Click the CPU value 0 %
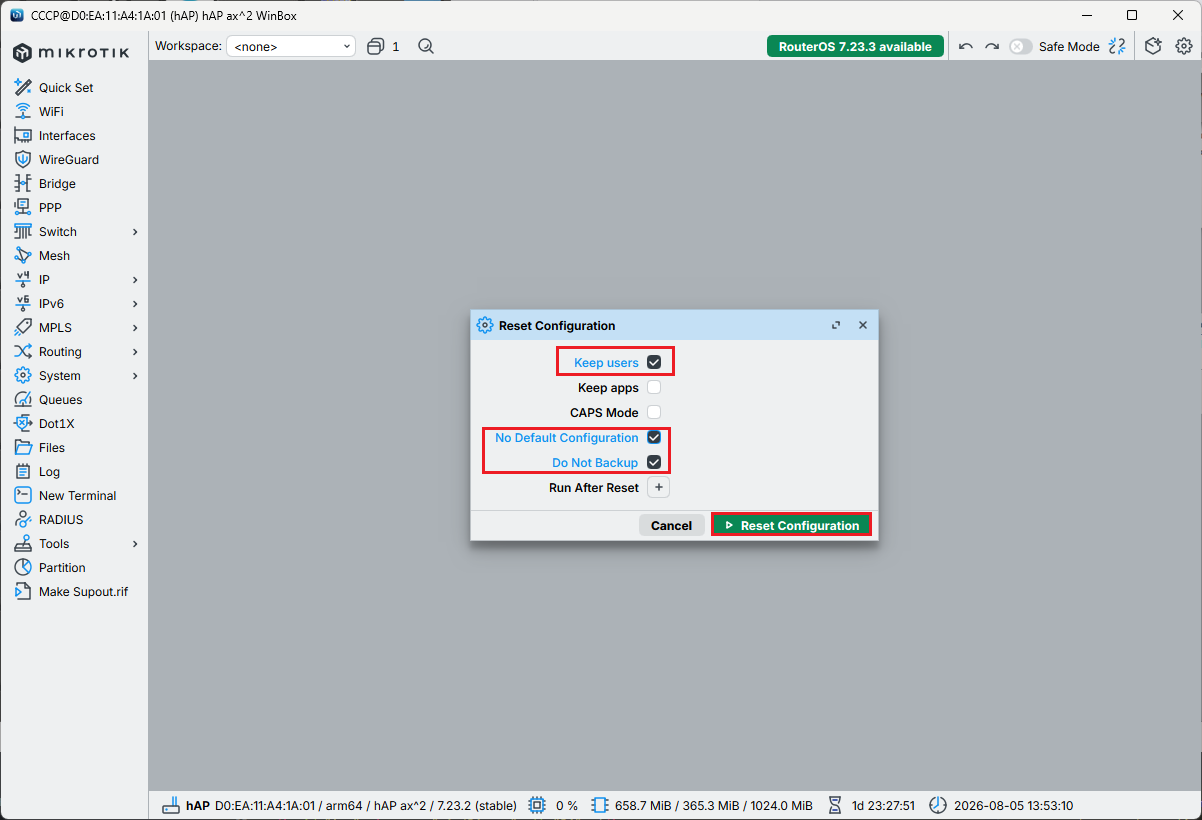1202x820 pixels. [567, 805]
